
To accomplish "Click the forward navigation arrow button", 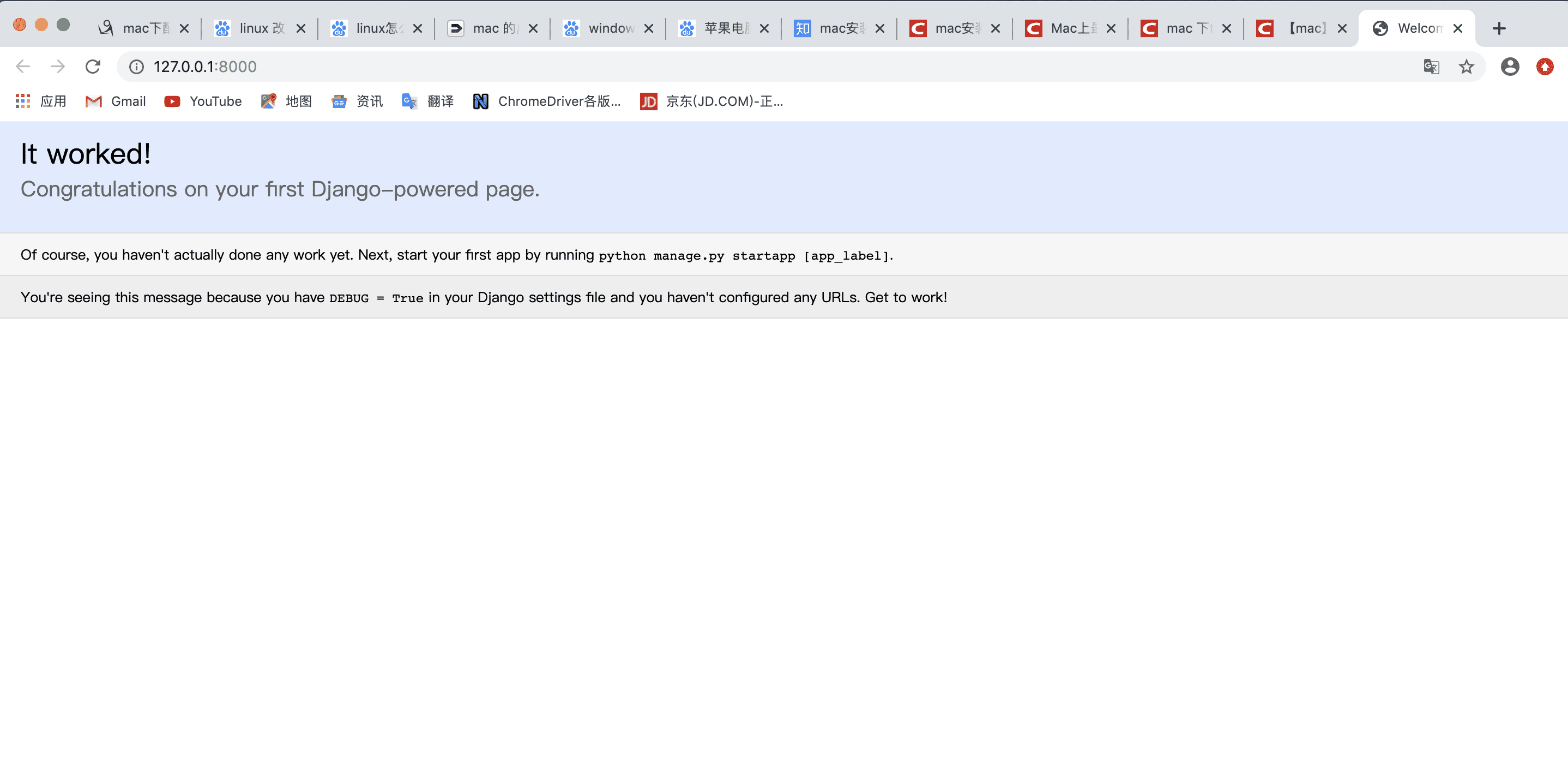I will (x=58, y=67).
